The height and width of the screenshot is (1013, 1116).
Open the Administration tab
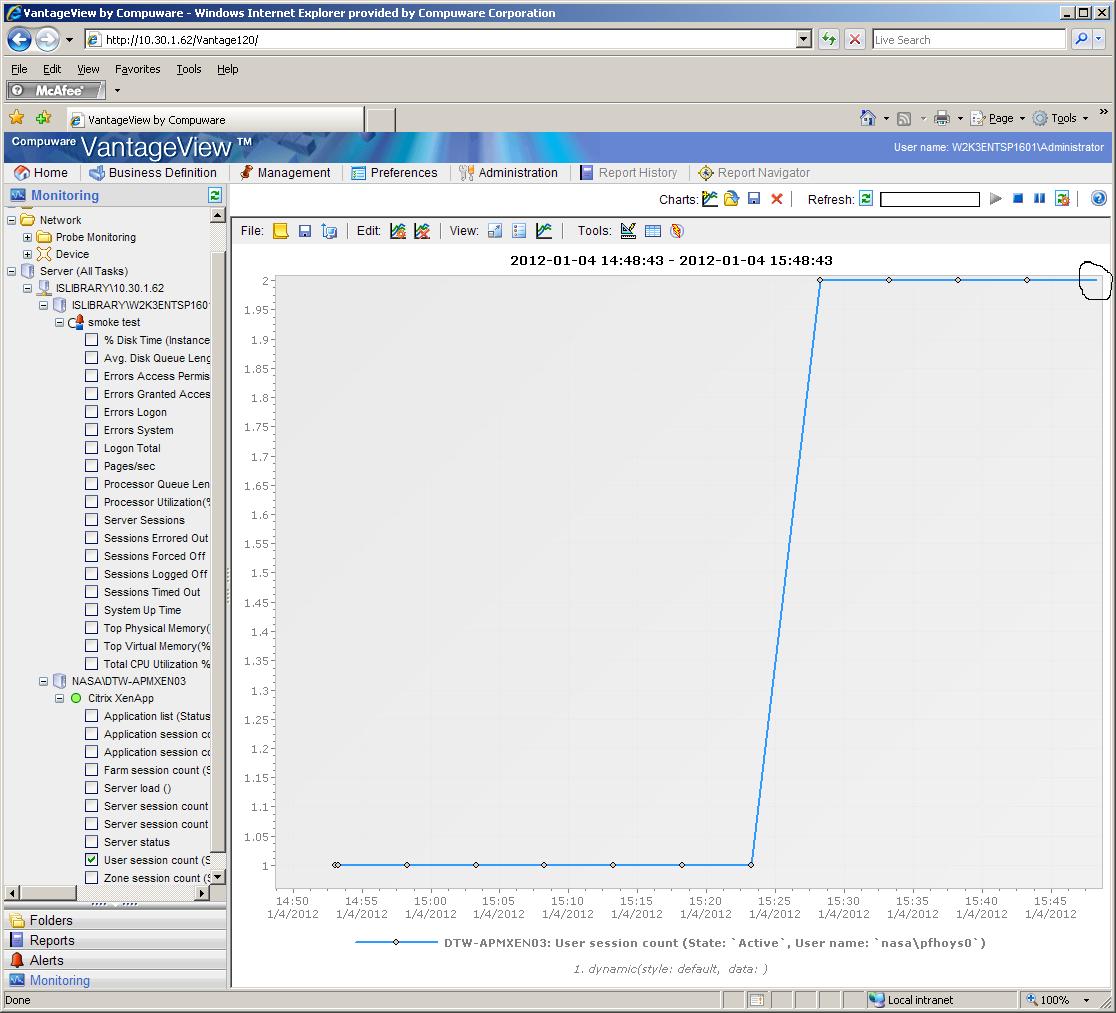point(508,172)
